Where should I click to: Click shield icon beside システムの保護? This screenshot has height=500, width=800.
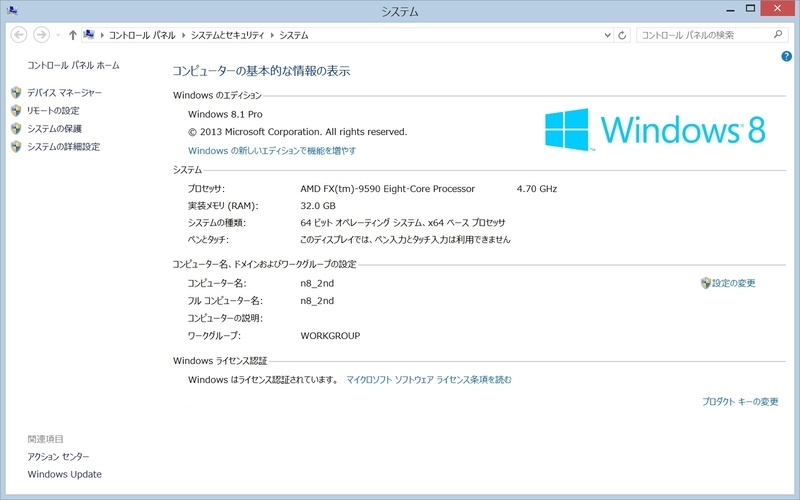[x=16, y=129]
